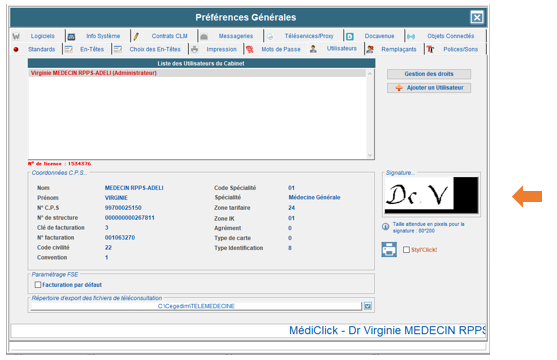The width and height of the screenshot is (557, 360).
Task: Click the Spécialité value Médecine Générale
Action: [x=314, y=197]
